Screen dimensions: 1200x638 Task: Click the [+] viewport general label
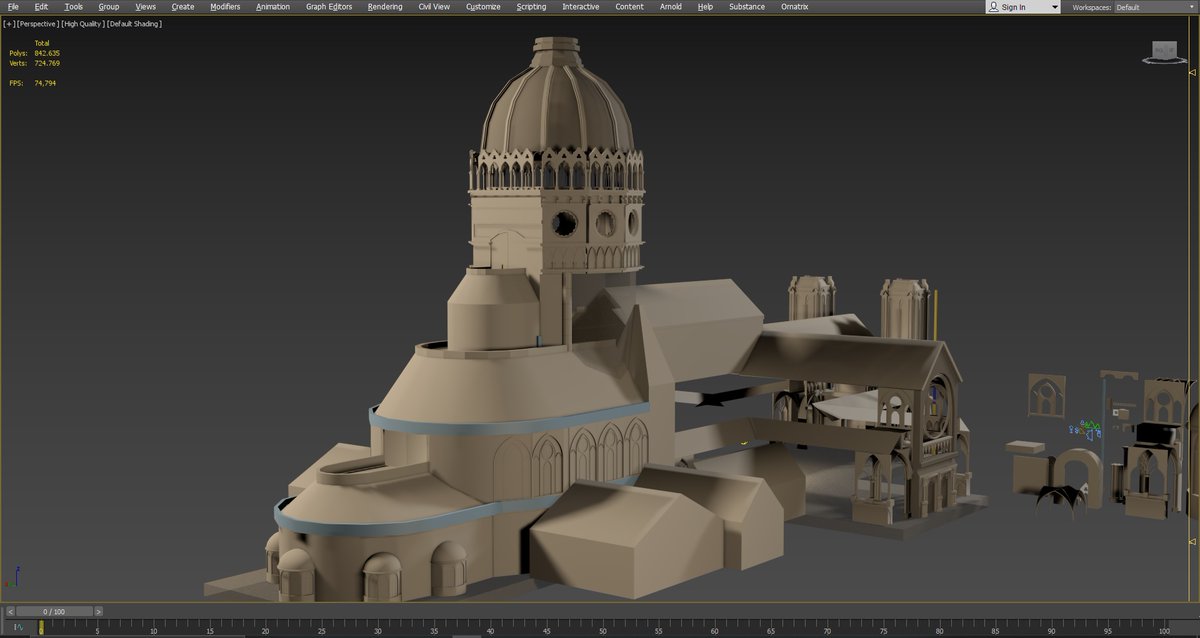[9, 24]
